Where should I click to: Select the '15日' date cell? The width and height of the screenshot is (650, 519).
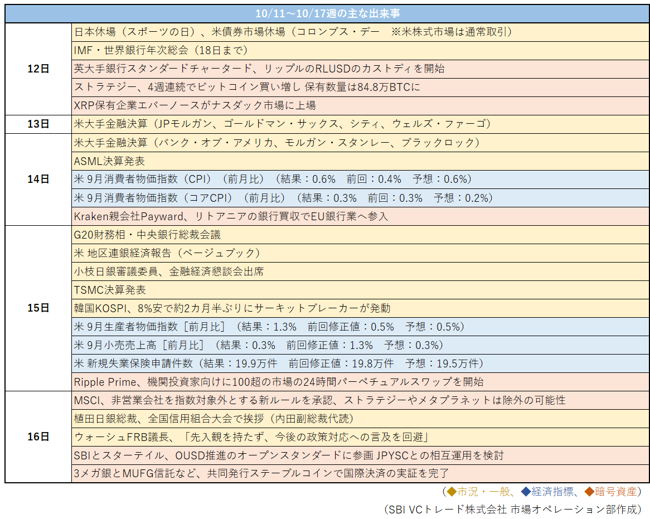pyautogui.click(x=38, y=308)
